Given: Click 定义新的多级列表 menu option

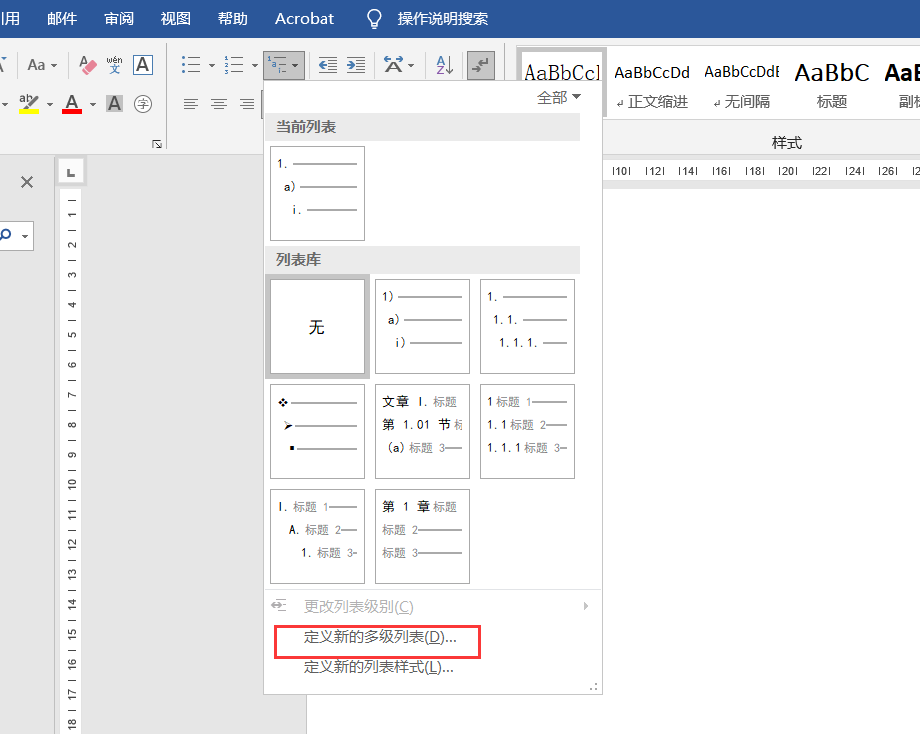Looking at the screenshot, I should pyautogui.click(x=380, y=637).
